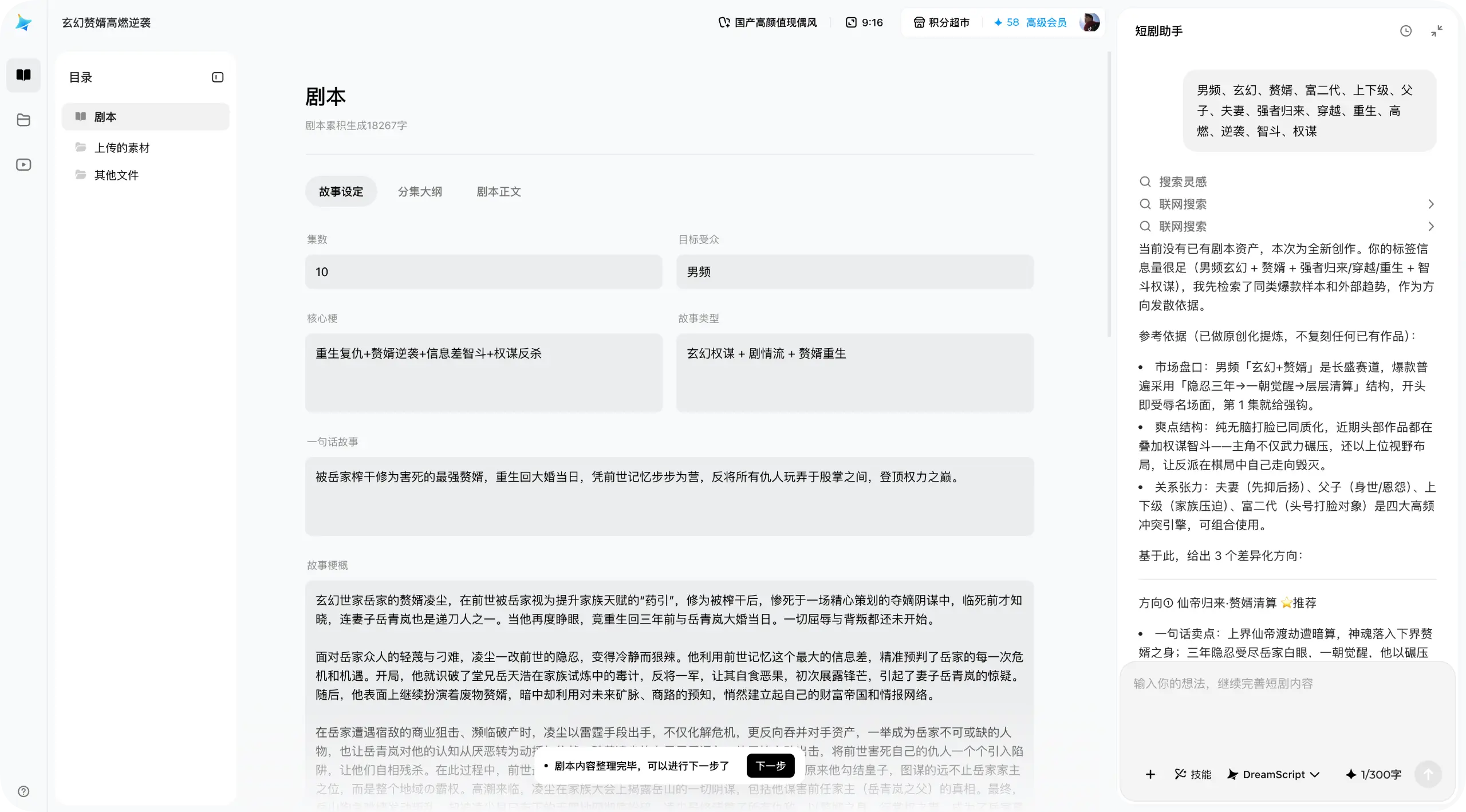Open the 上传的素材 folder
The image size is (1466, 812).
coord(145,148)
